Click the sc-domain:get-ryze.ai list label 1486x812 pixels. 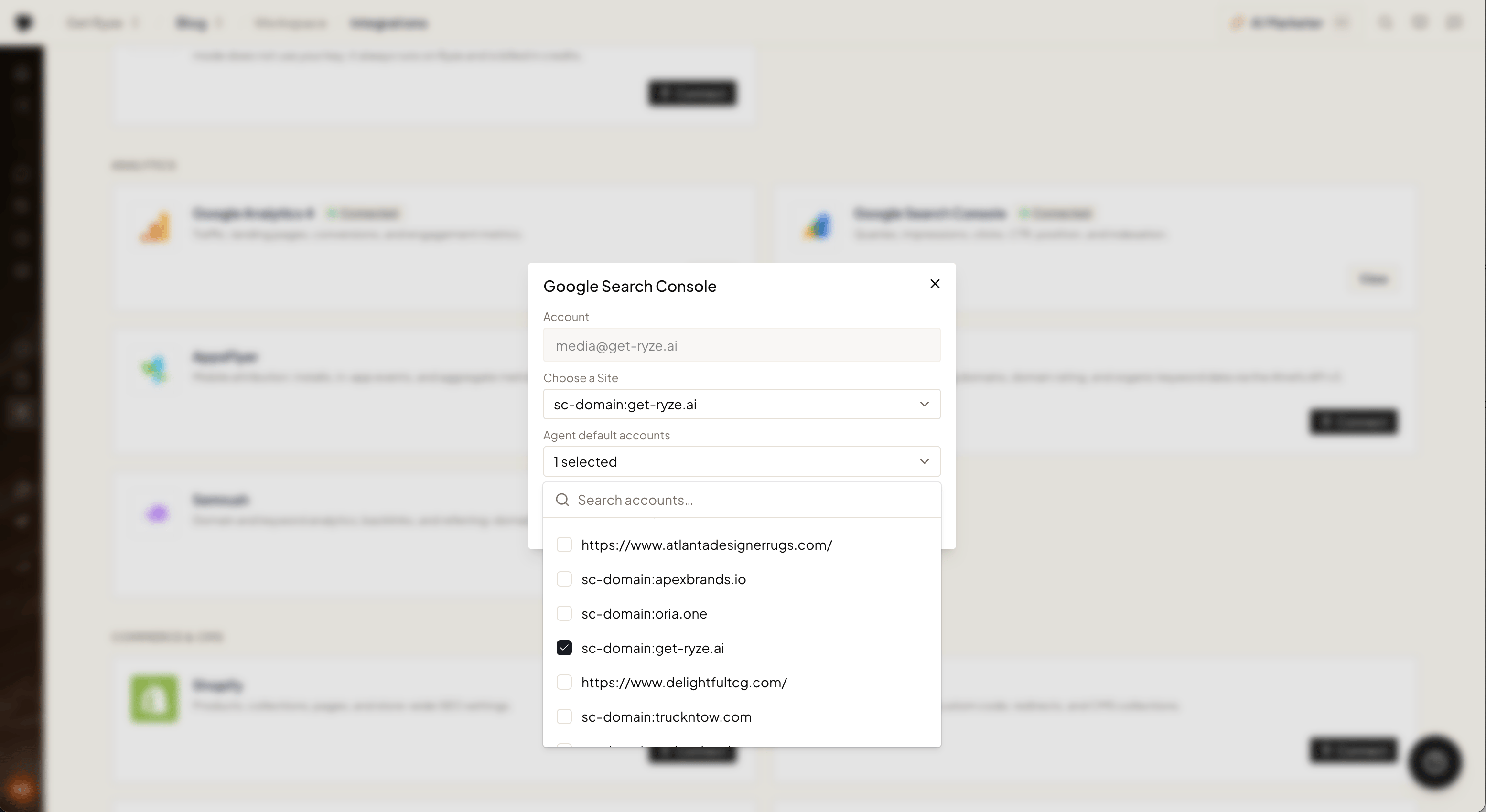[x=652, y=648]
